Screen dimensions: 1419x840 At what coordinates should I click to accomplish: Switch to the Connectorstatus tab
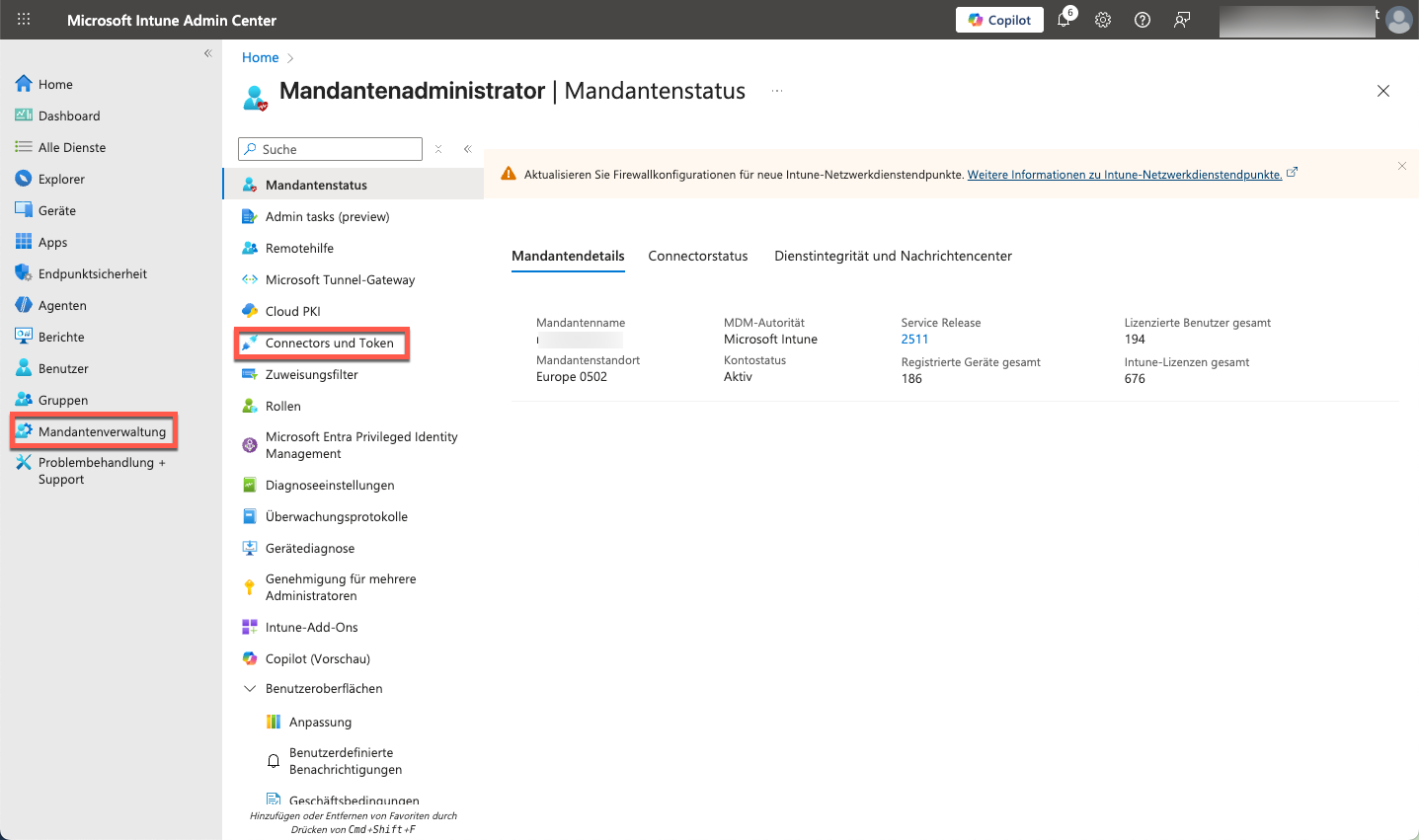pyautogui.click(x=697, y=256)
